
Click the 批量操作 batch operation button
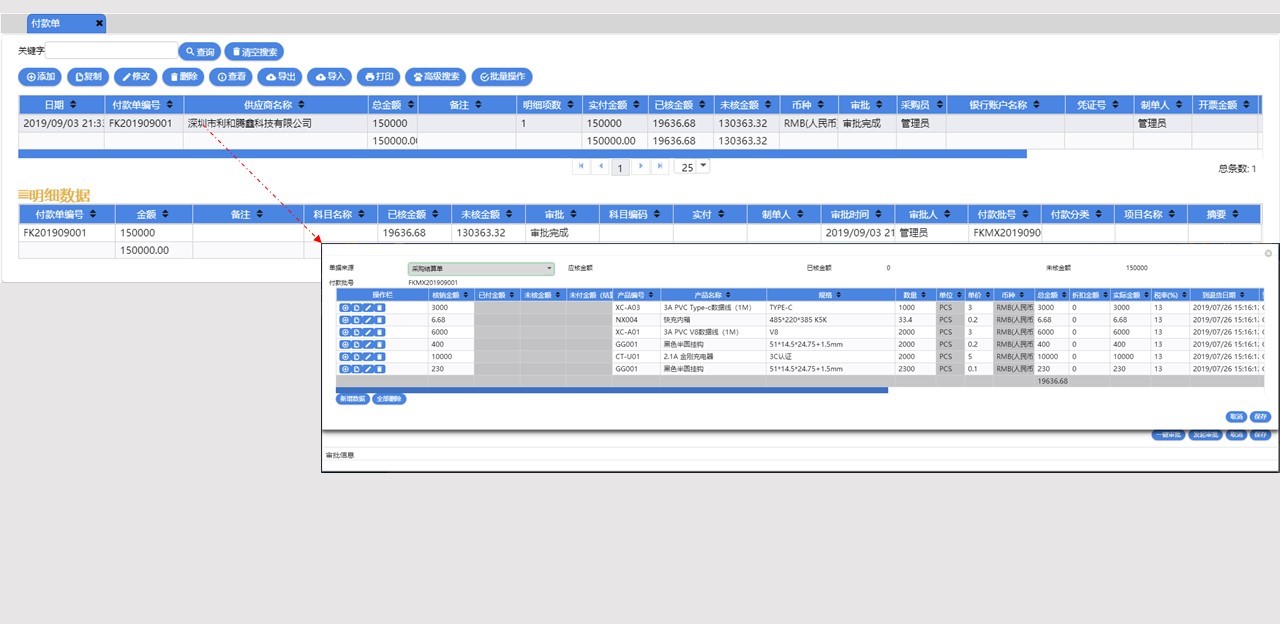coord(502,76)
